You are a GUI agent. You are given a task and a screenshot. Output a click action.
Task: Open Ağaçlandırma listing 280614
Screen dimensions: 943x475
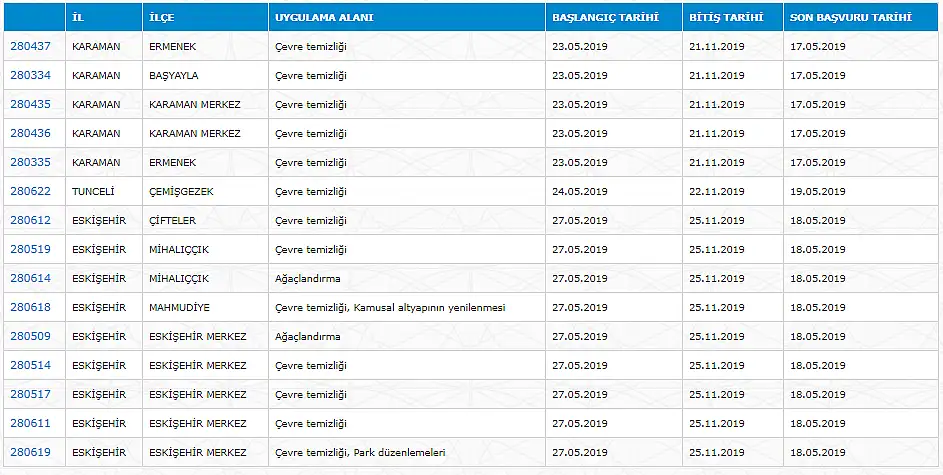30,278
